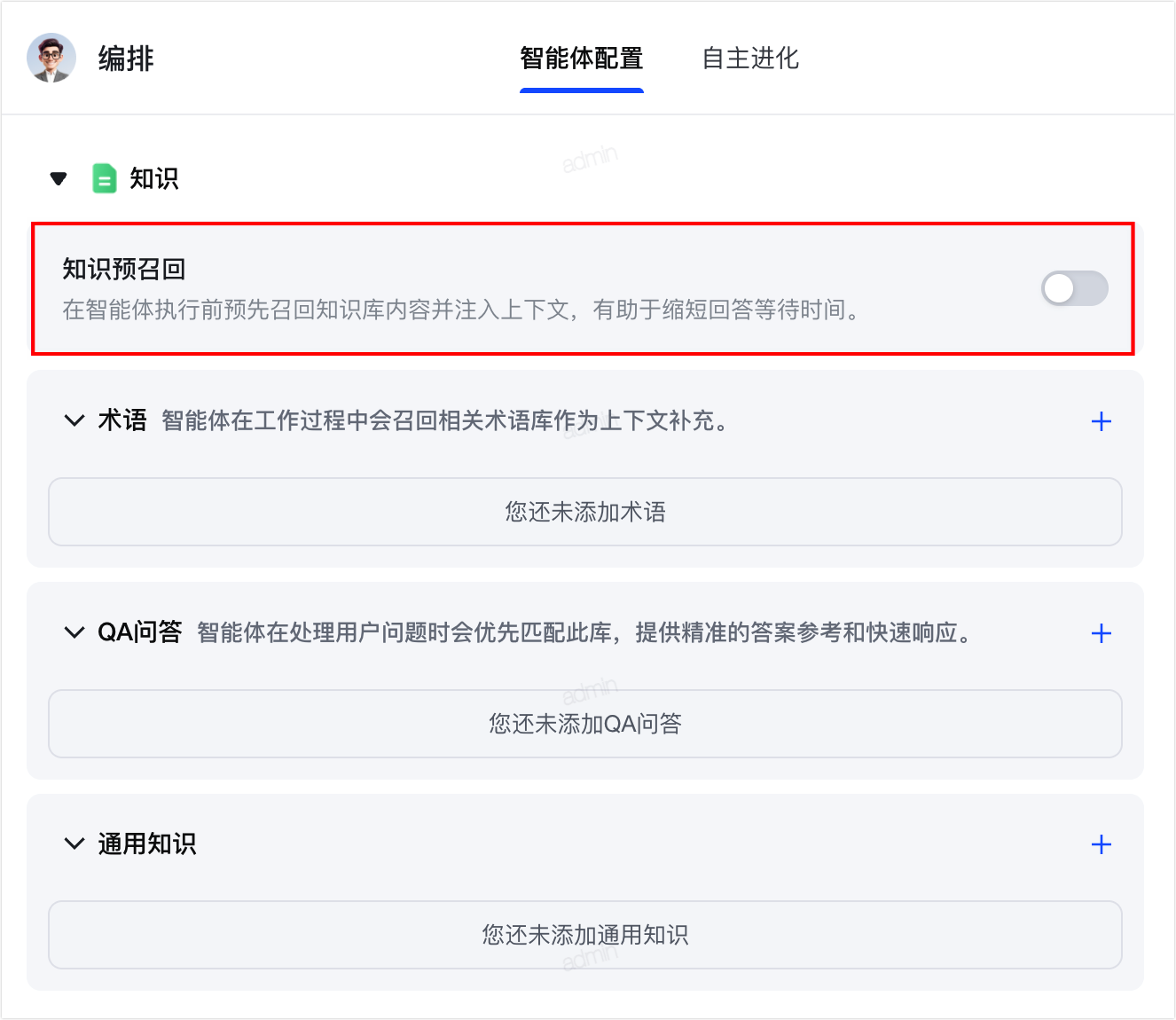
Task: Click the avatar icon beside 编排
Action: click(x=51, y=59)
